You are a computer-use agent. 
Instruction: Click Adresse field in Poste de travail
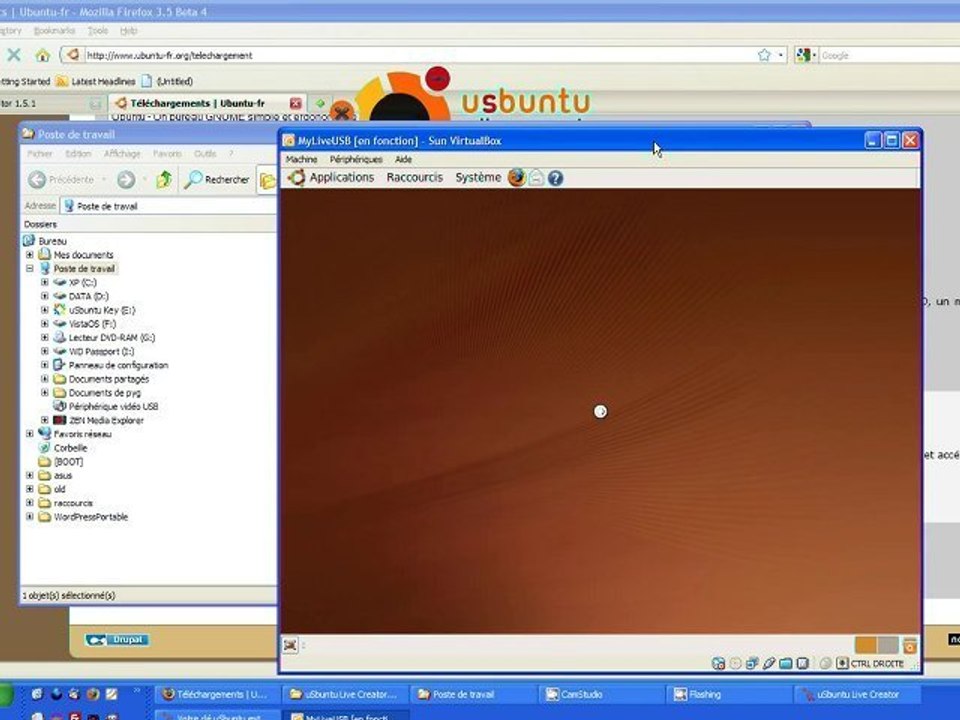point(168,206)
